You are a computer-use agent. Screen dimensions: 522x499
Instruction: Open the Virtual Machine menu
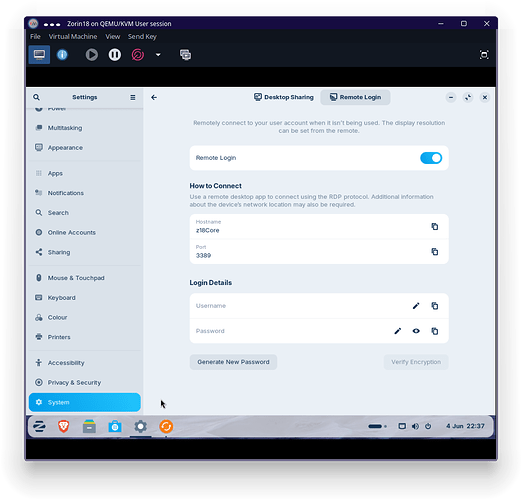(x=73, y=37)
